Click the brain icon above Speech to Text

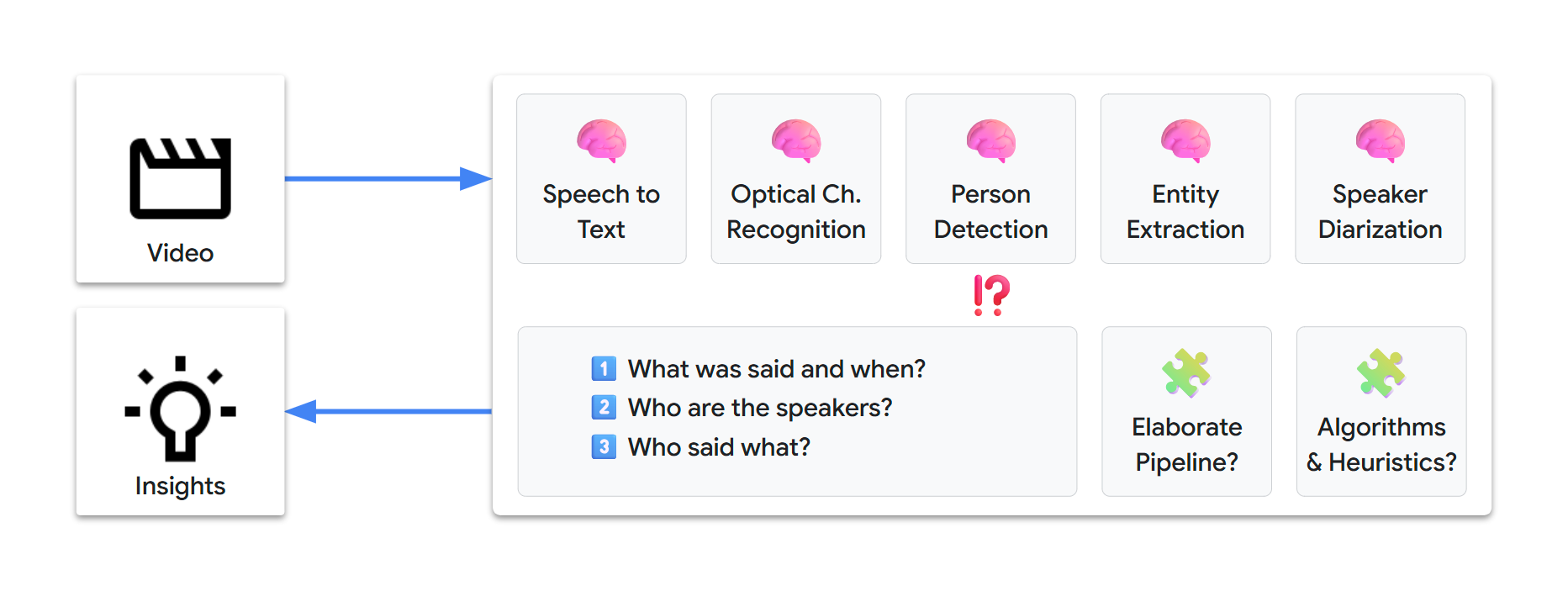pyautogui.click(x=601, y=140)
